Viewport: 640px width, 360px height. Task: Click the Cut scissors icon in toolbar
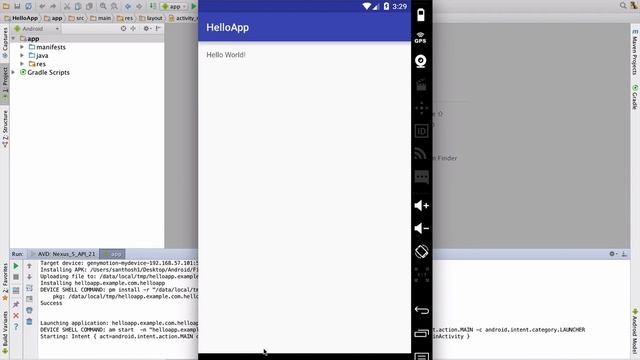pos(67,6)
